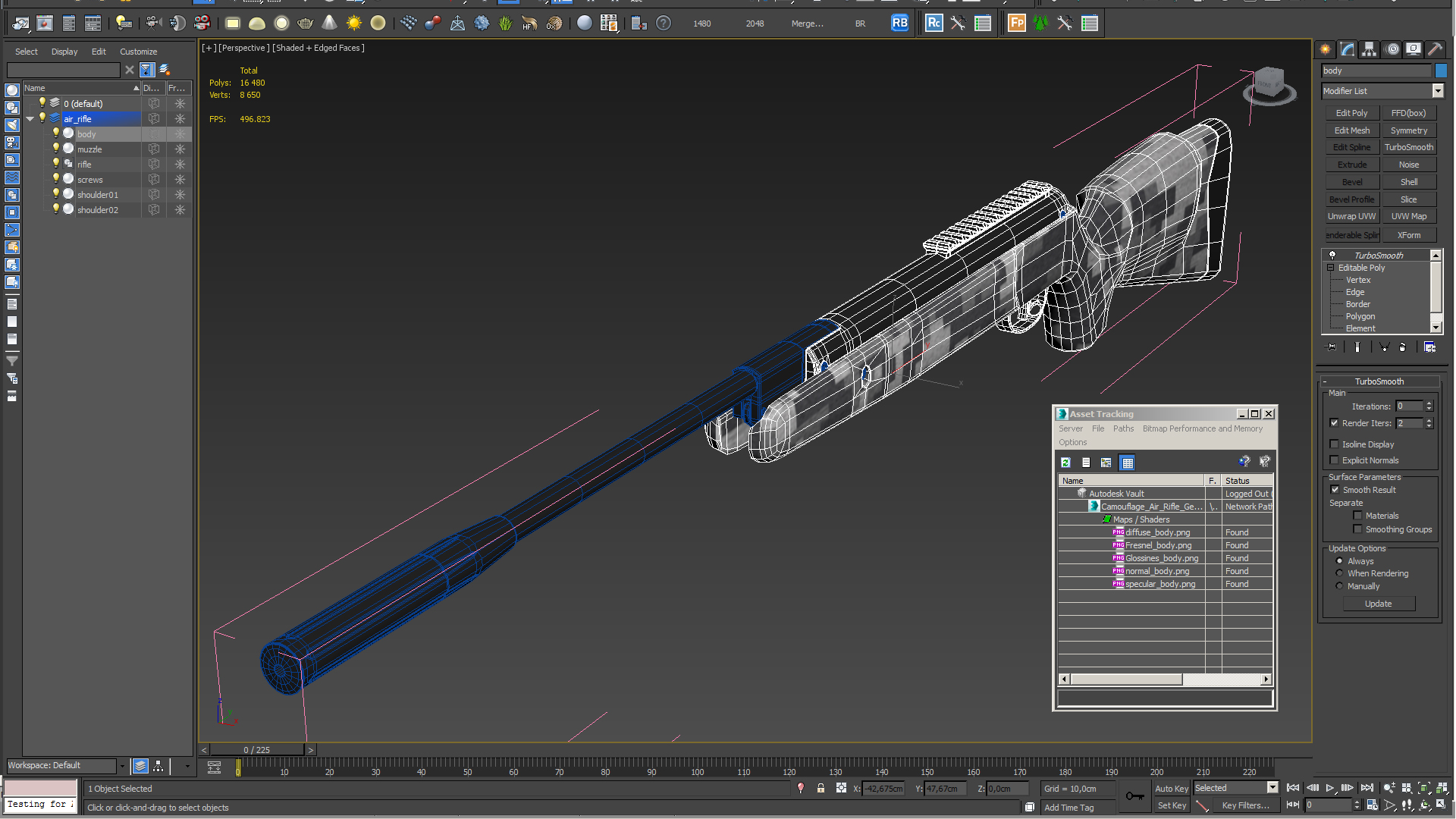This screenshot has height=819, width=1456.
Task: Collapse the Editable Poly sub-objects
Action: 1331,268
